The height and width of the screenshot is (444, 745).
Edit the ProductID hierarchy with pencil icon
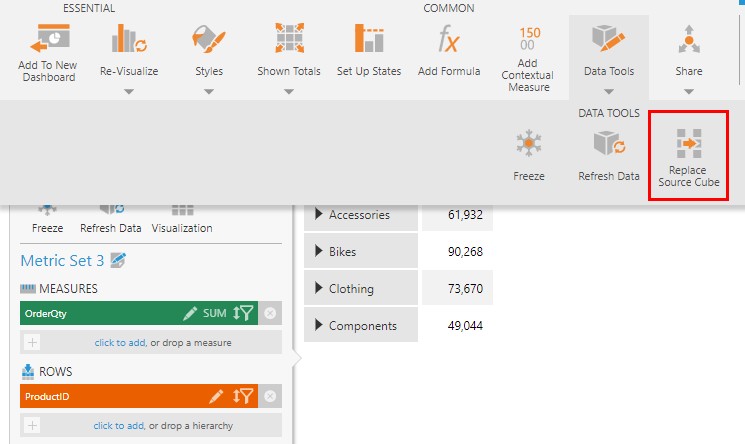pos(216,397)
